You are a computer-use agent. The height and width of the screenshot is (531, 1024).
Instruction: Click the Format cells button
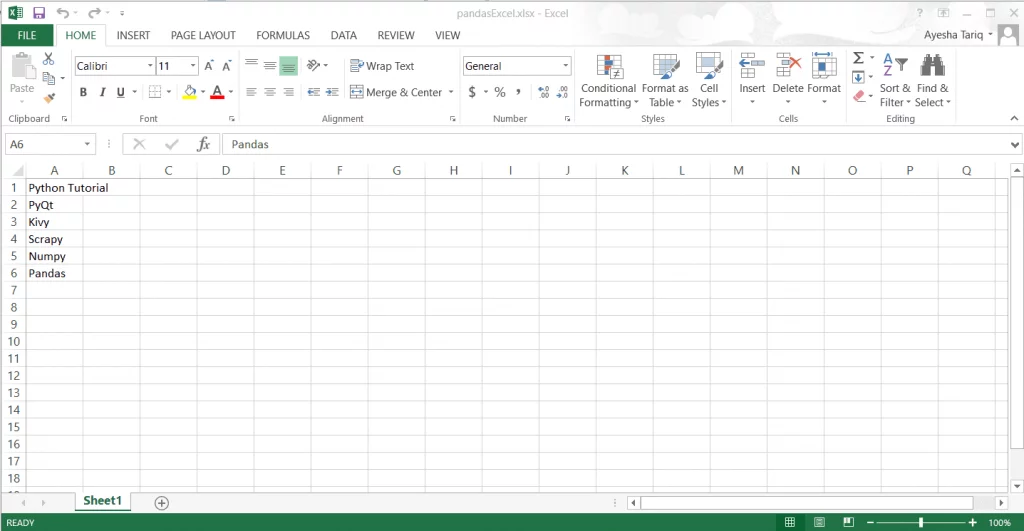[824, 80]
